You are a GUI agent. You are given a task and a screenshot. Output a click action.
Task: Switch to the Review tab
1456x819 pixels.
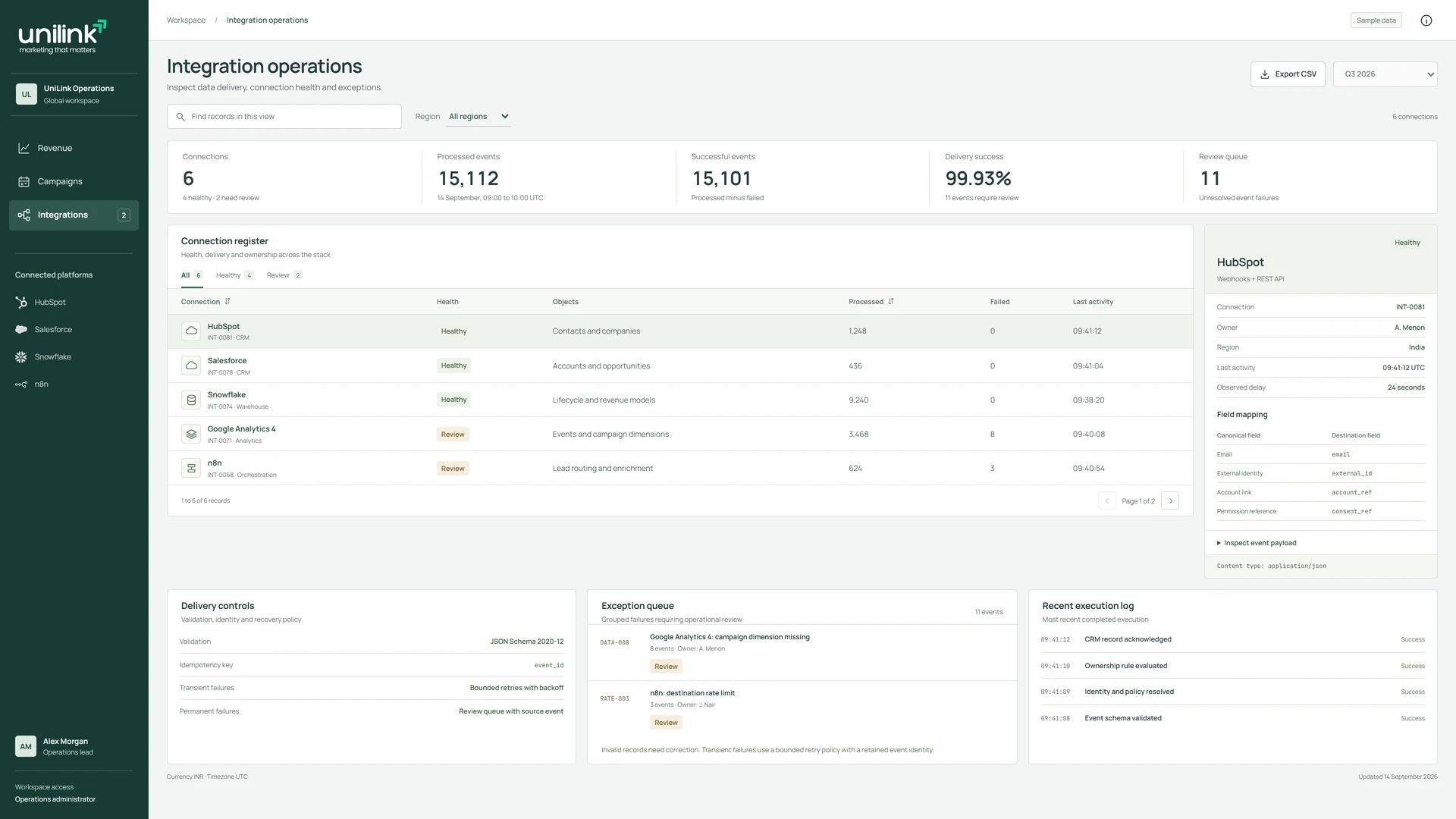[284, 275]
